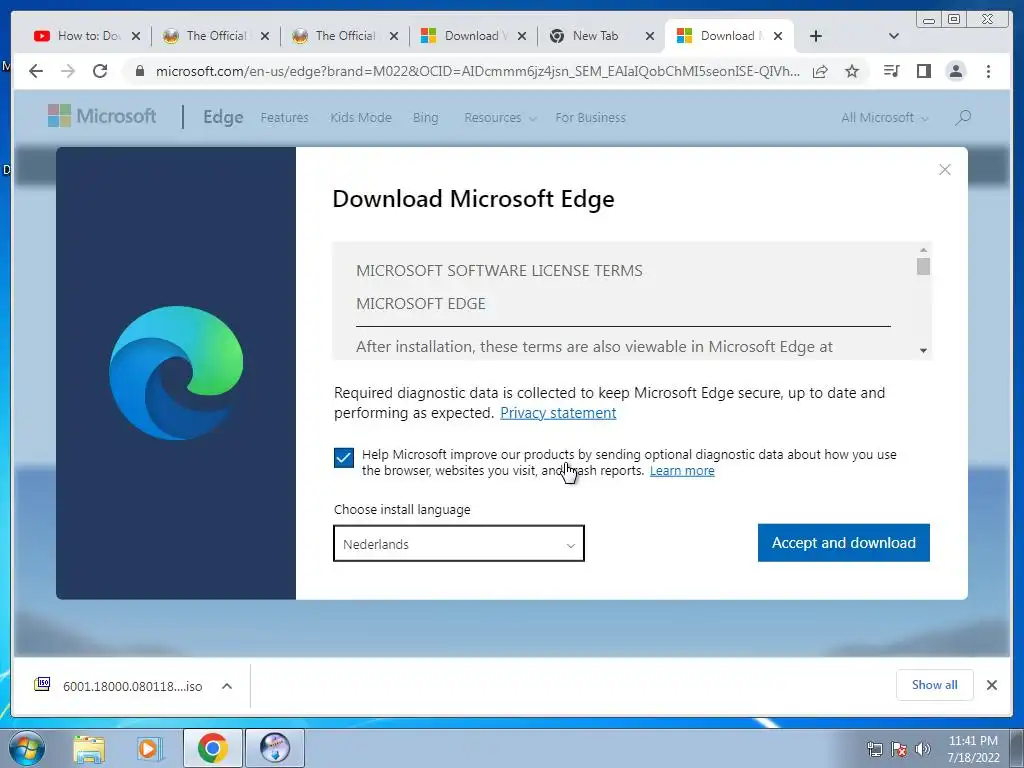Bookmark this page with the star icon

852,71
